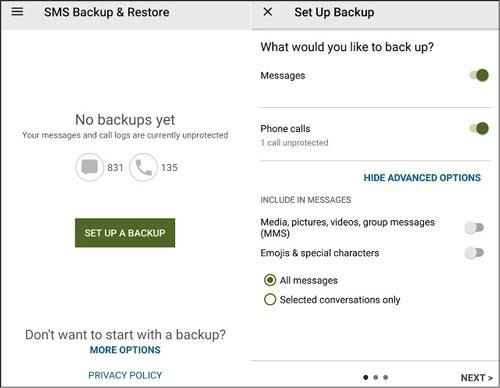Close the Set Up Backup screen
Screen dimensions: 500x388
[268, 12]
